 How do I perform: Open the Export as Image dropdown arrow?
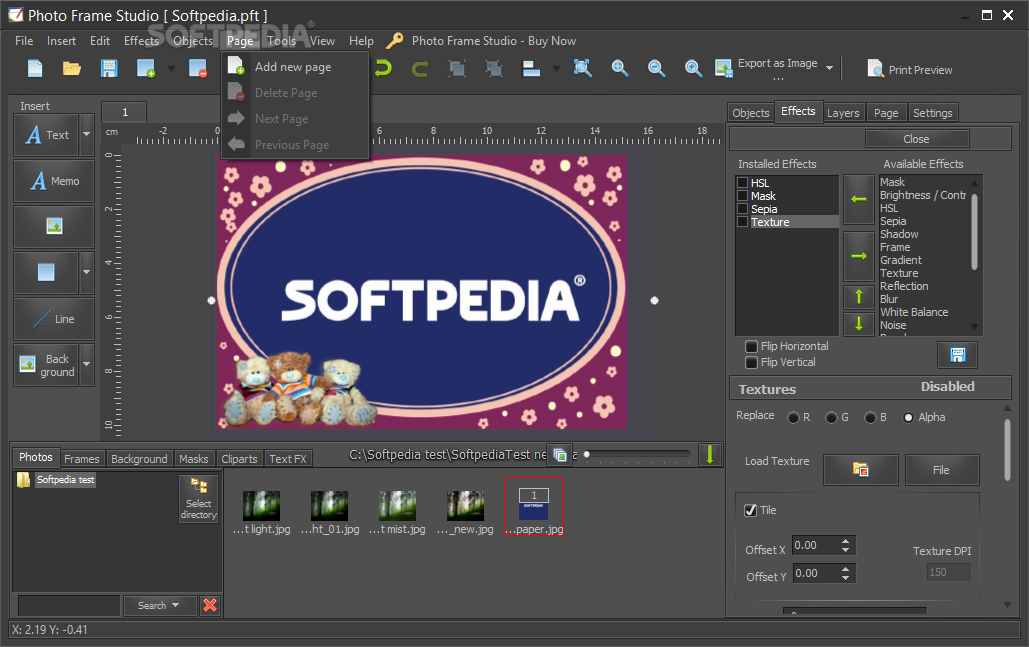tap(830, 68)
